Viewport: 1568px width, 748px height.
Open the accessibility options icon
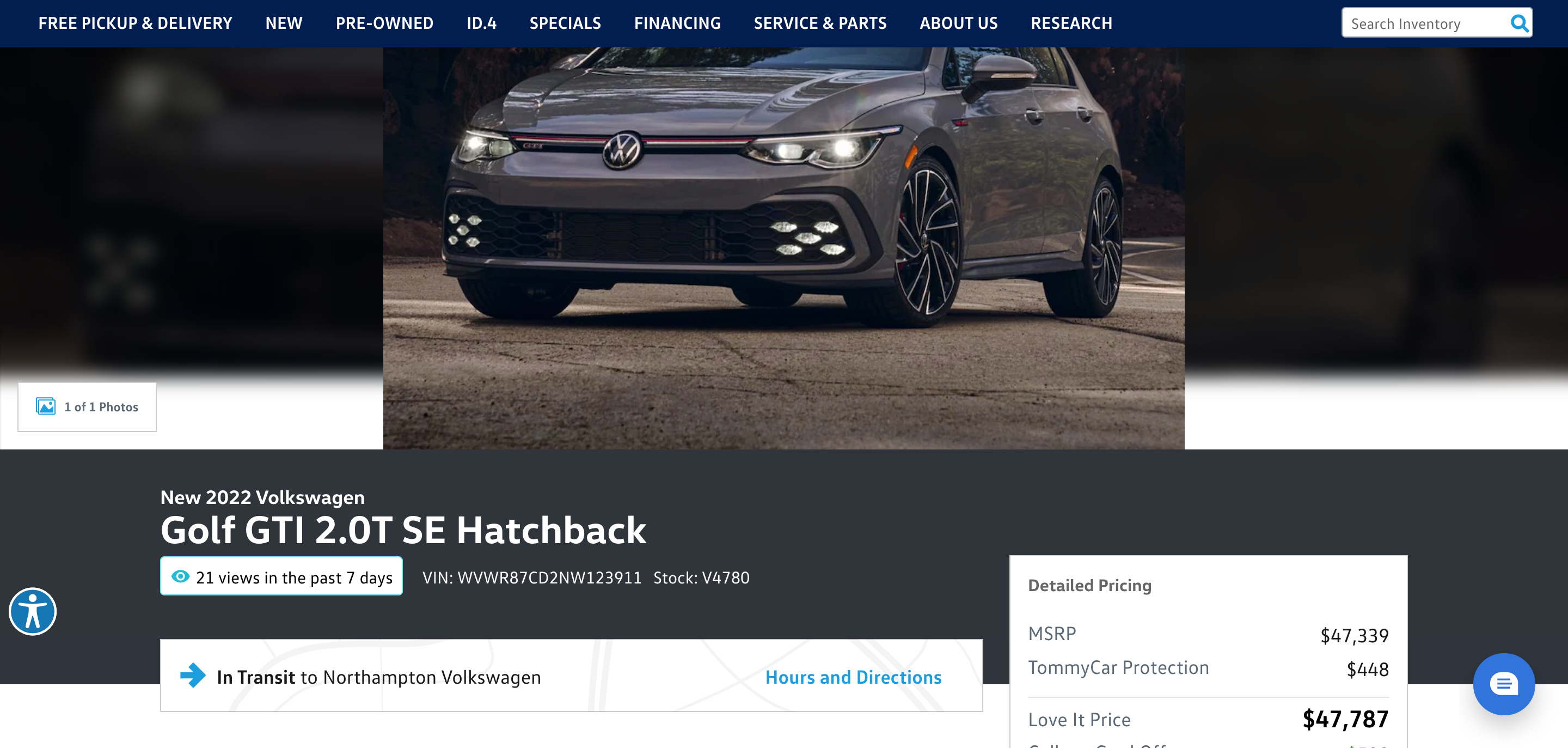click(32, 611)
